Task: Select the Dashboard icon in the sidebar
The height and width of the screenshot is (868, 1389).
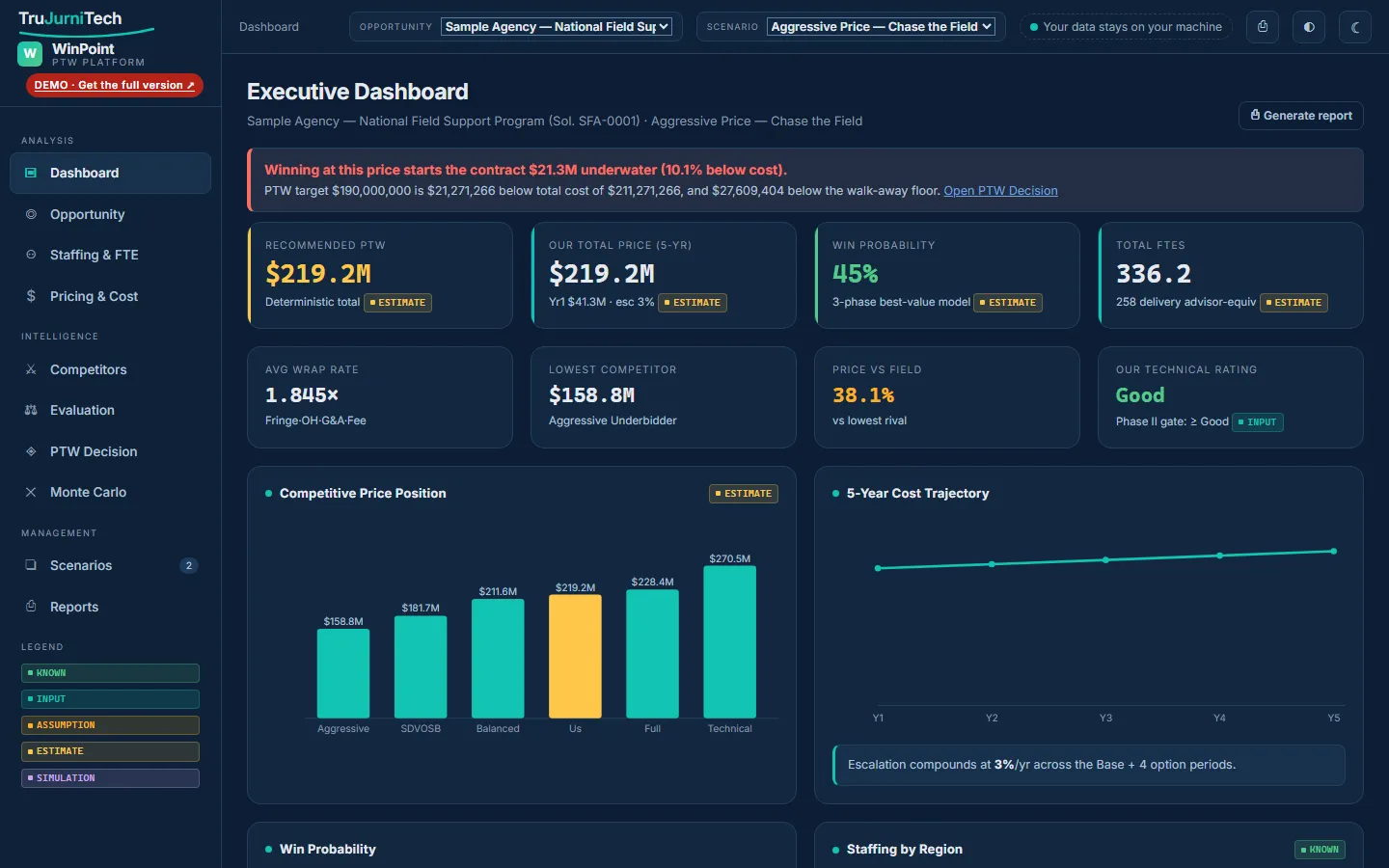Action: pos(31,173)
